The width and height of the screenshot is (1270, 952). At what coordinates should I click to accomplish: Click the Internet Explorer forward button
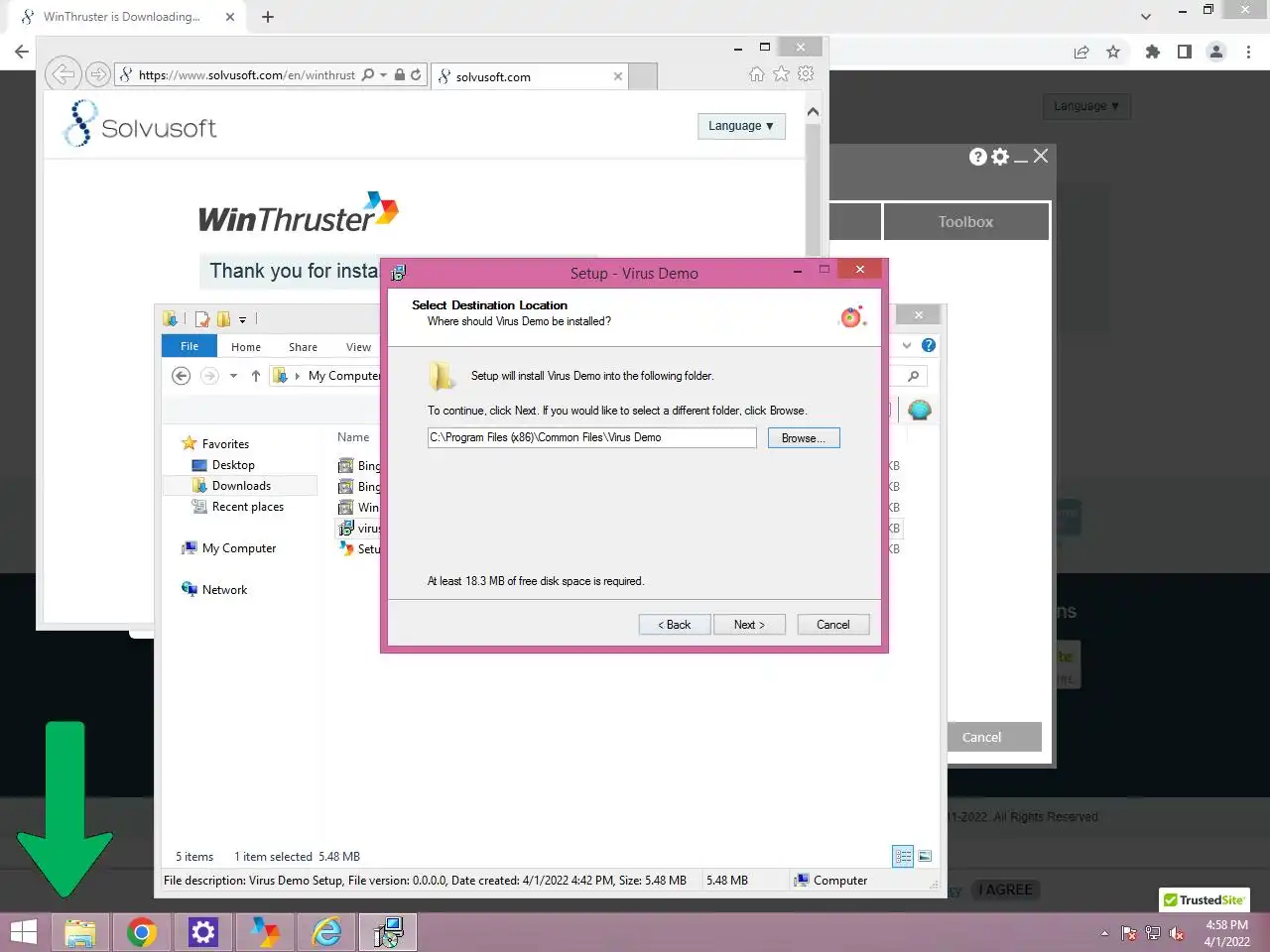[97, 74]
